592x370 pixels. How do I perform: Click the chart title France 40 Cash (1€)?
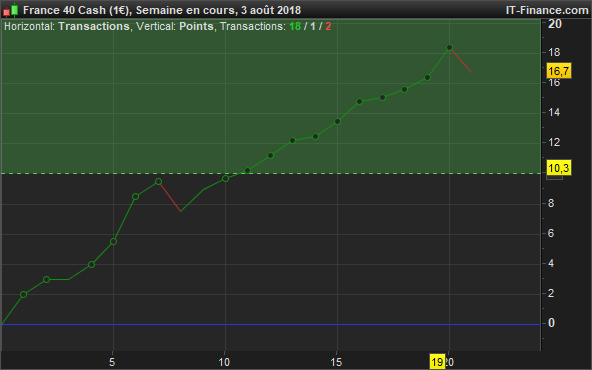(76, 10)
